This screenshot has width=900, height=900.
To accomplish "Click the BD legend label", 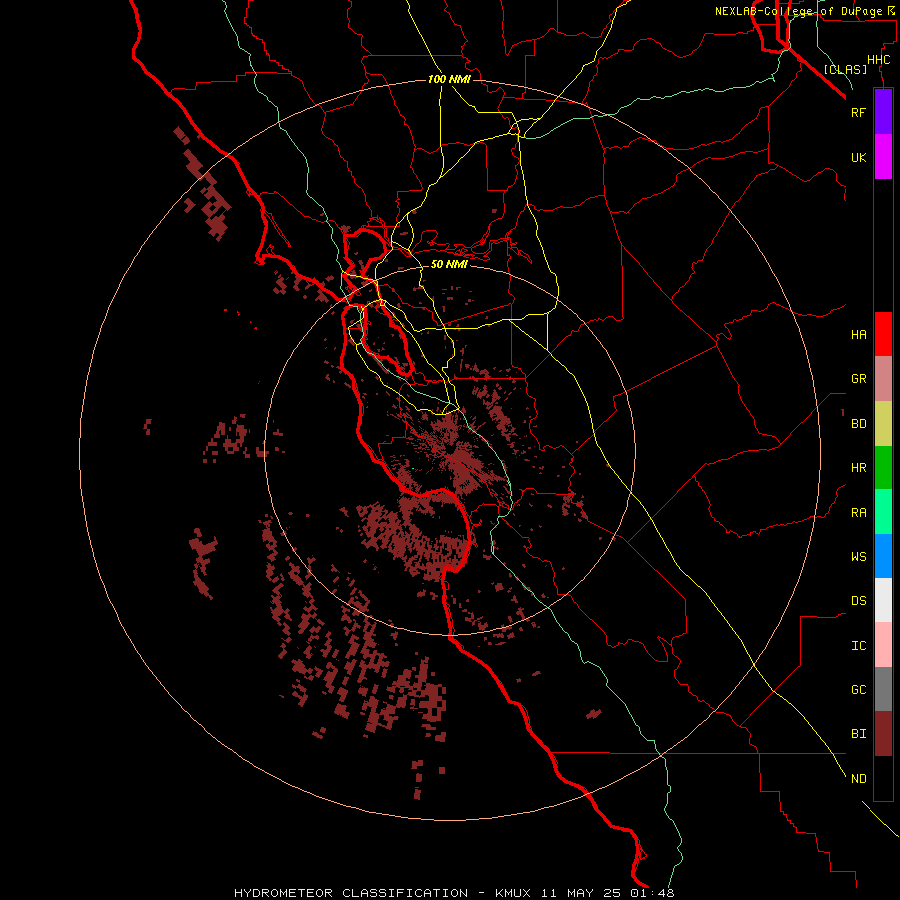I will [x=858, y=424].
